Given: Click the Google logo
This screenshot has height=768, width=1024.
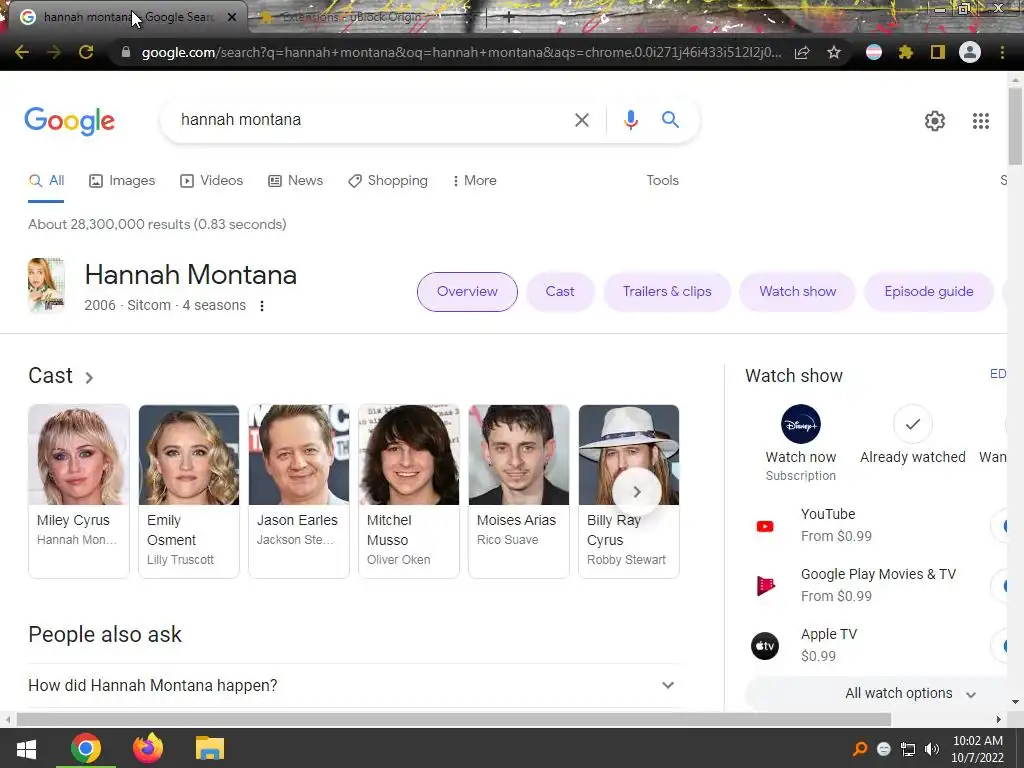Looking at the screenshot, I should [70, 121].
